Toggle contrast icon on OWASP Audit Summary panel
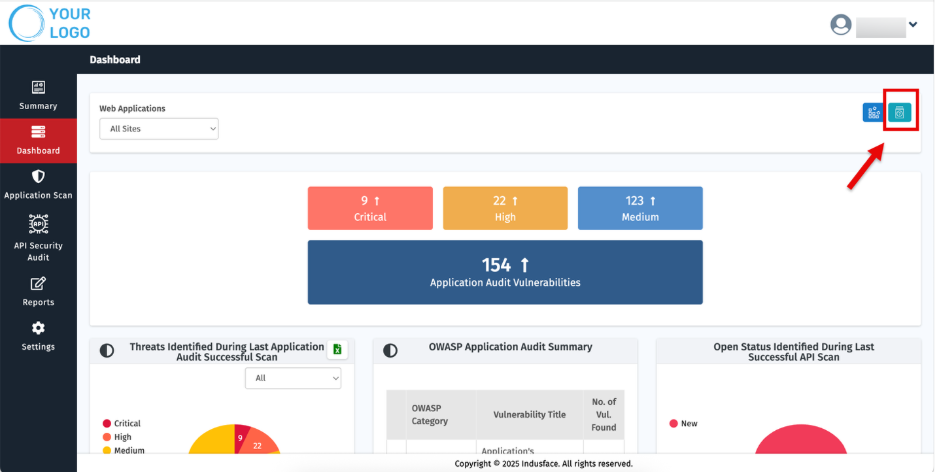 390,351
